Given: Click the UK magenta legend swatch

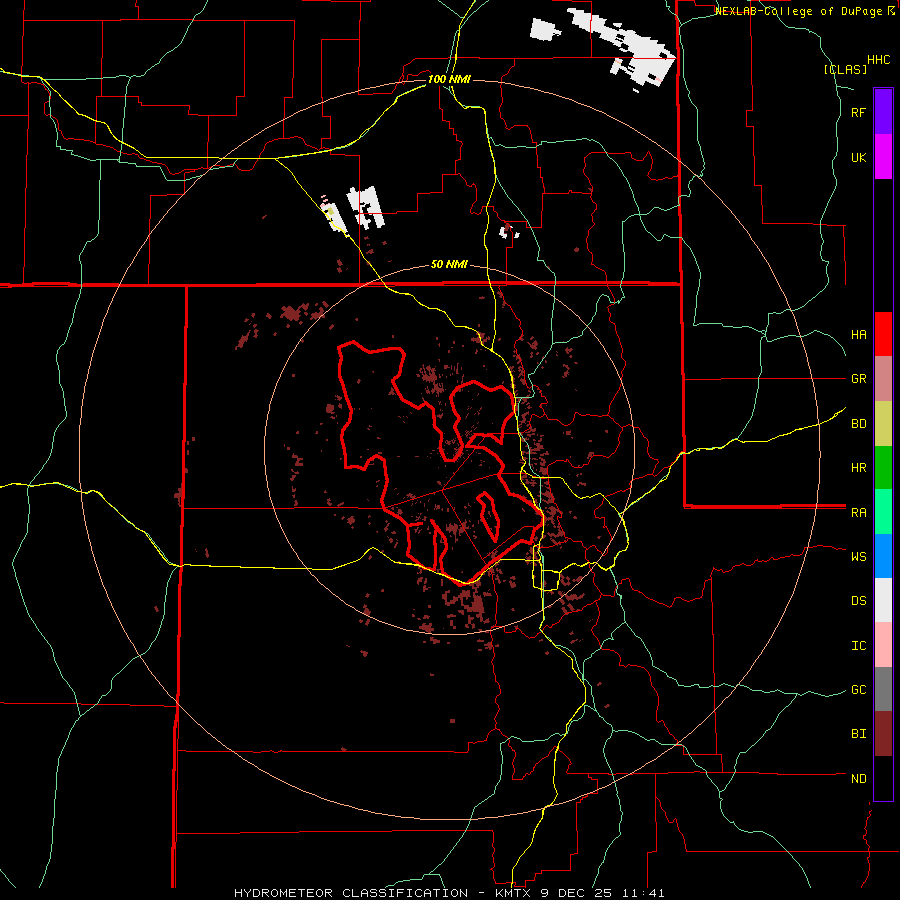Looking at the screenshot, I should tap(883, 157).
